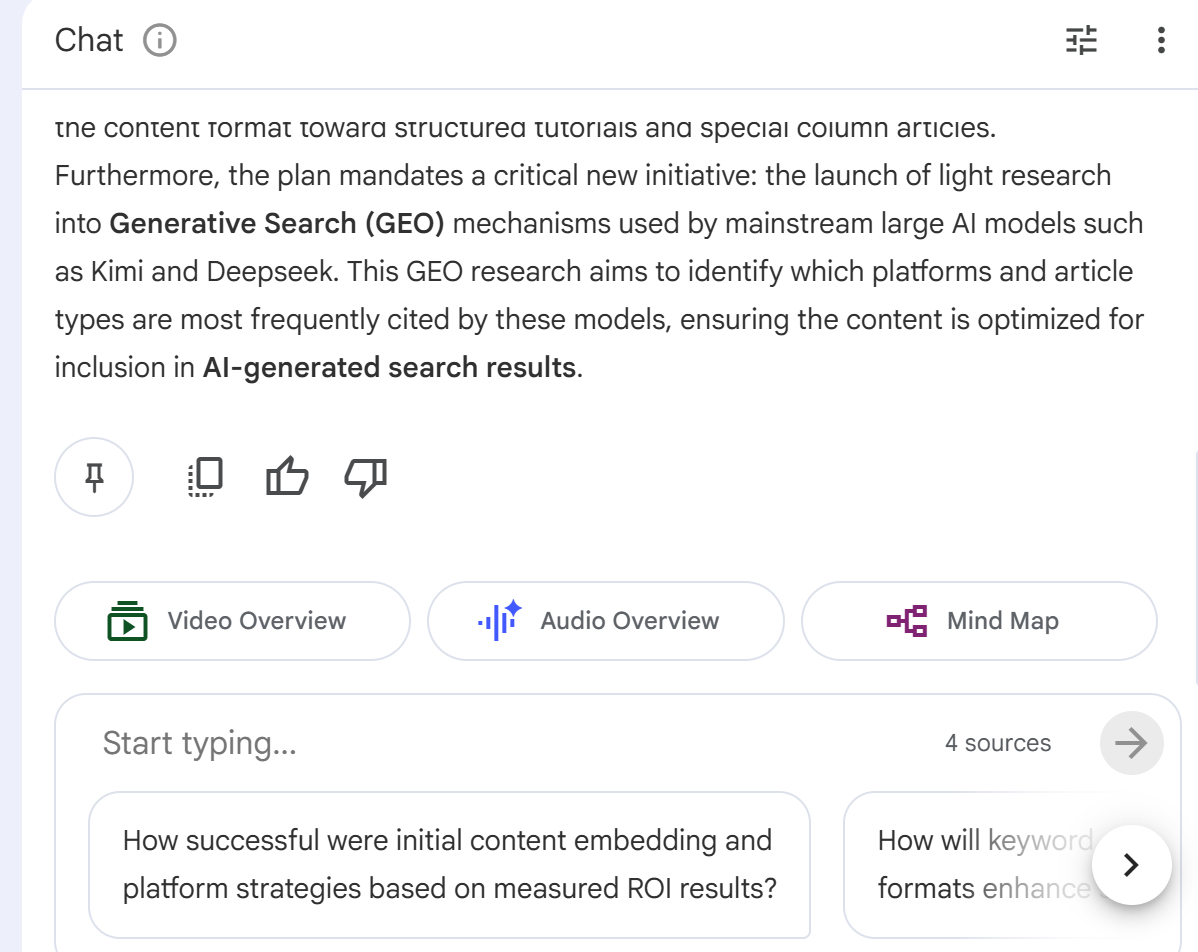Give the response a thumbs down
Viewport: 1198px width, 952px height.
(x=366, y=478)
